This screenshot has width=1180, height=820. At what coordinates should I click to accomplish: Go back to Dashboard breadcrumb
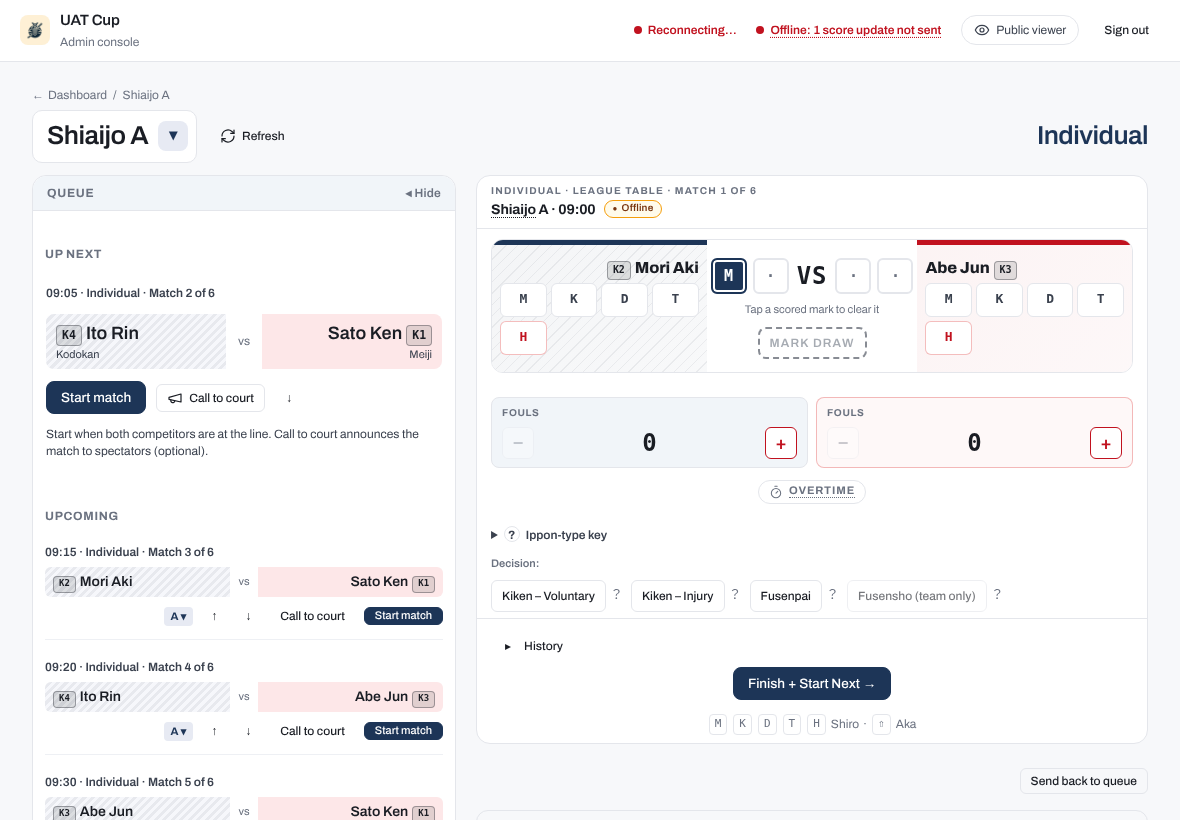tap(77, 95)
